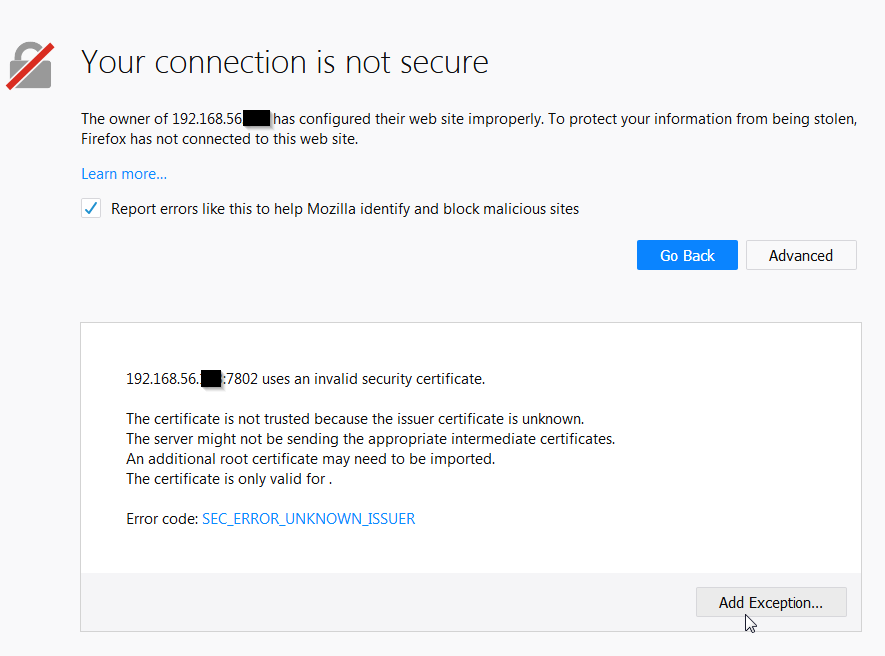
Task: Click the "Report errors like this" label text
Action: click(345, 209)
